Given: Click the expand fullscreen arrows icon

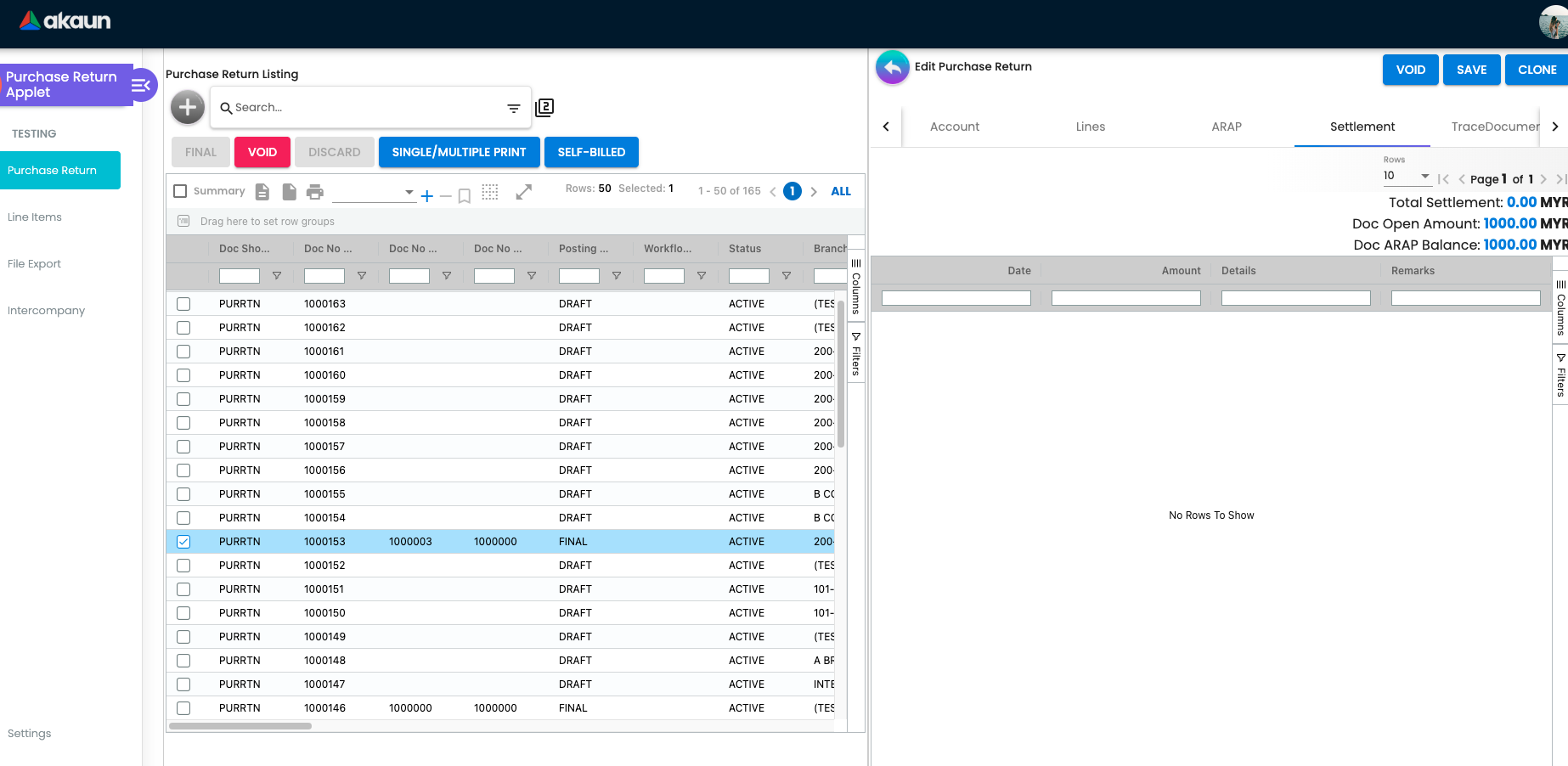Looking at the screenshot, I should point(524,192).
